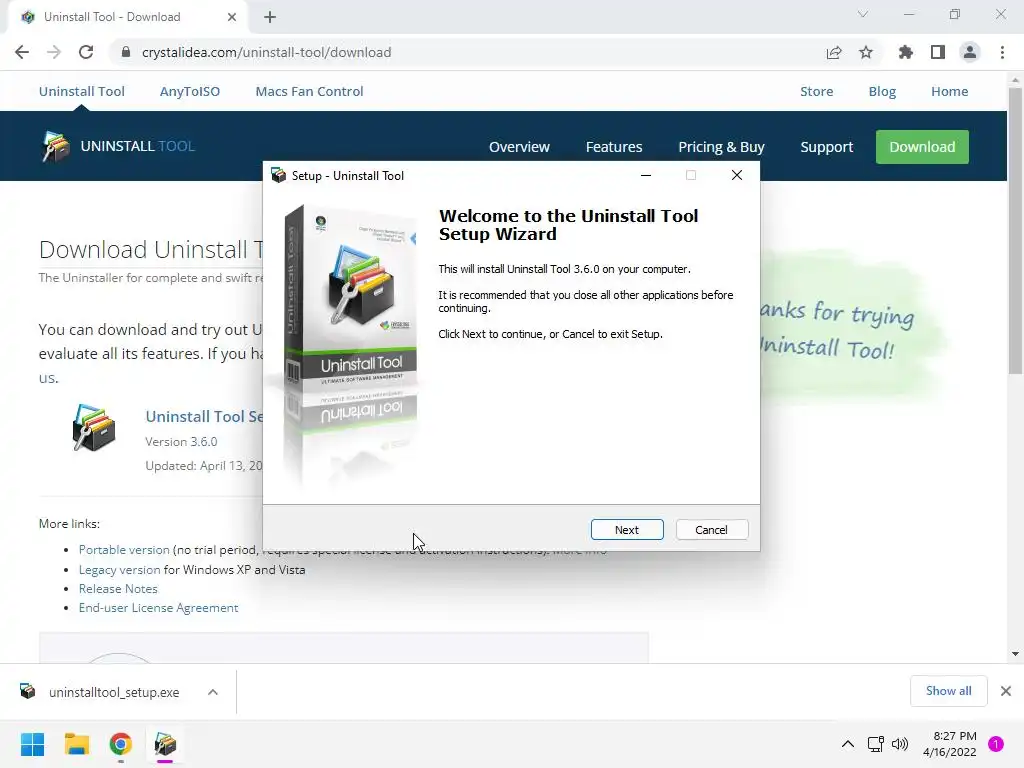Go back in the Chrome browser
The image size is (1024, 768).
(x=22, y=52)
